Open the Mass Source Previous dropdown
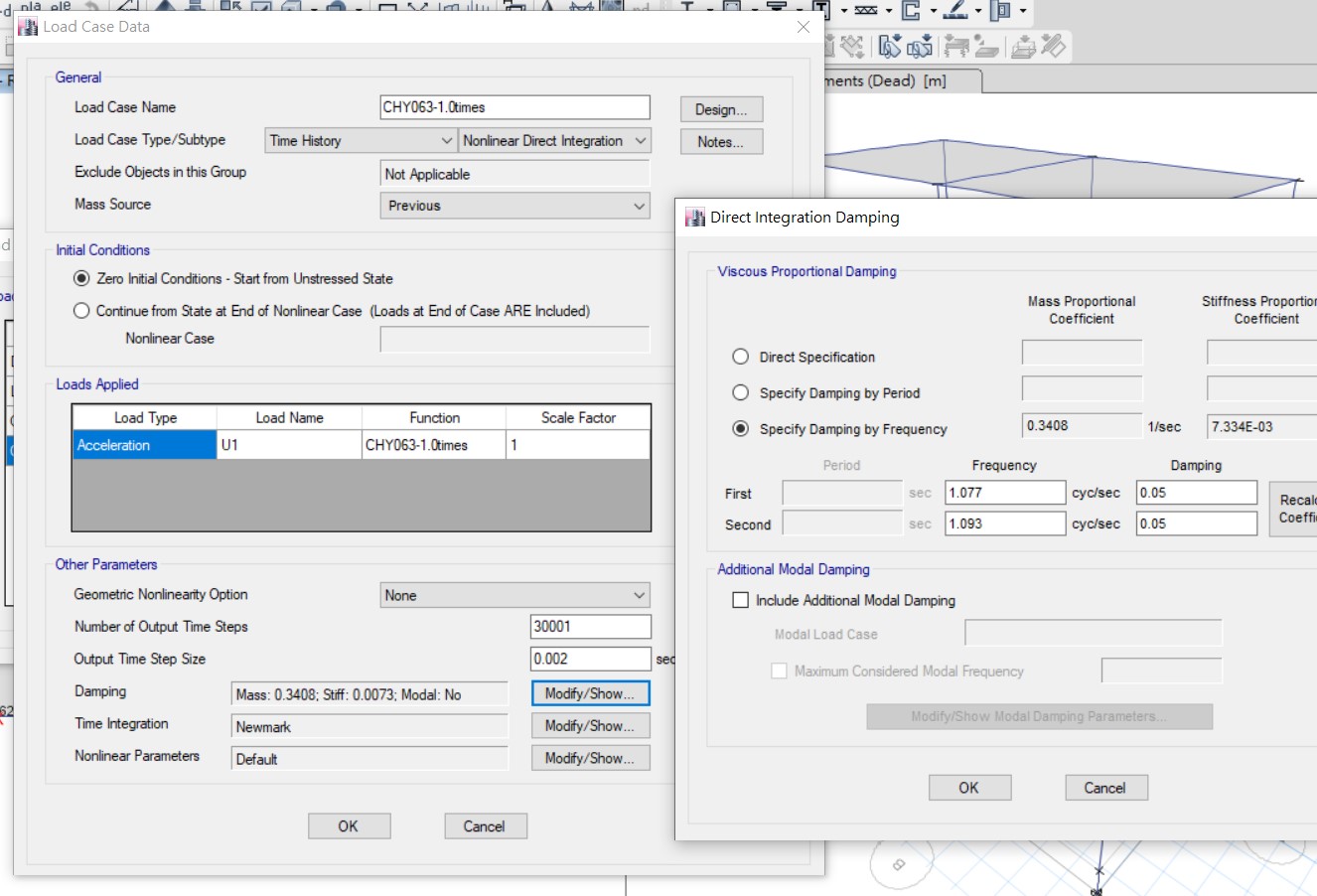Screen dimensions: 1317x896 click(514, 206)
